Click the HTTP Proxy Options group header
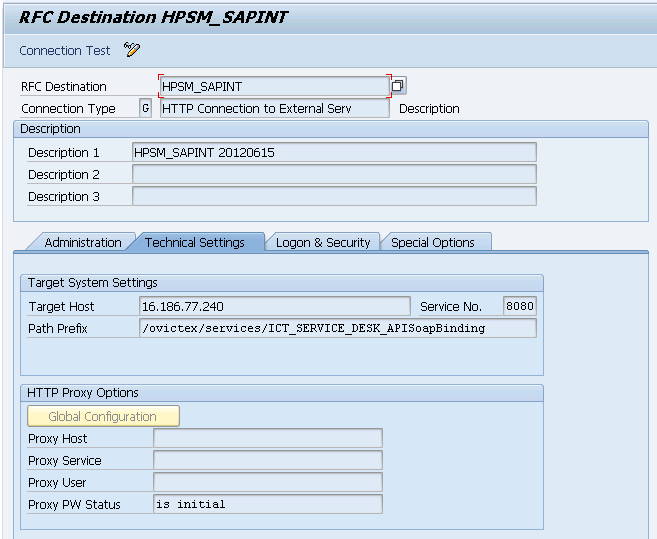This screenshot has height=539, width=657. tap(282, 393)
